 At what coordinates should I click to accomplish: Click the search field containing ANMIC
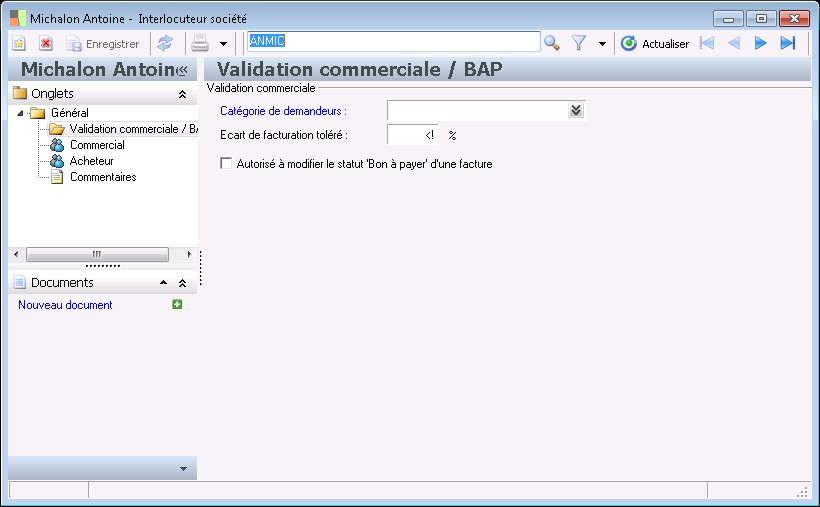[x=394, y=41]
